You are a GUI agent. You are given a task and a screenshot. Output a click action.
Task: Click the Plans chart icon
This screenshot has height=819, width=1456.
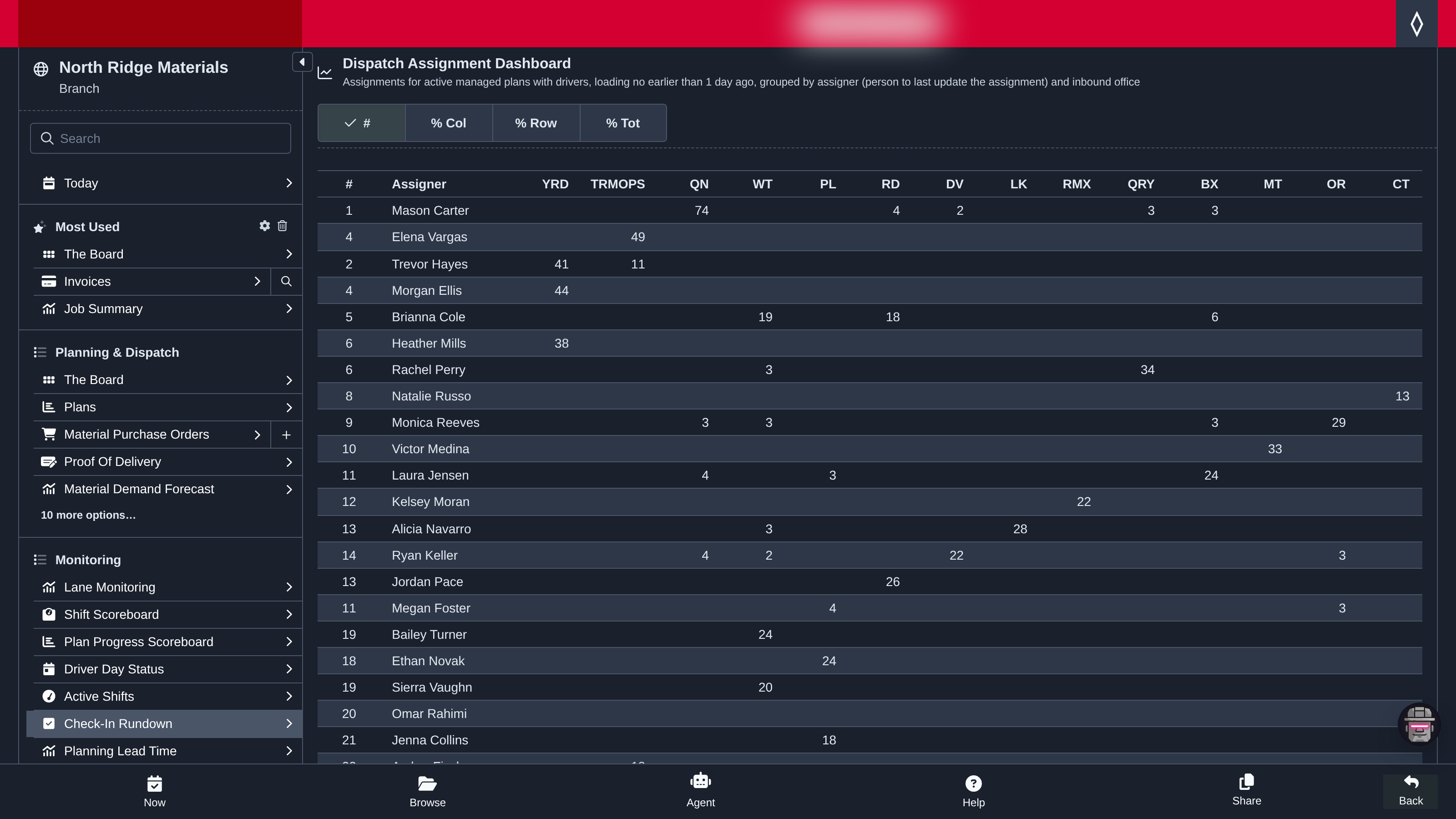[x=49, y=408]
